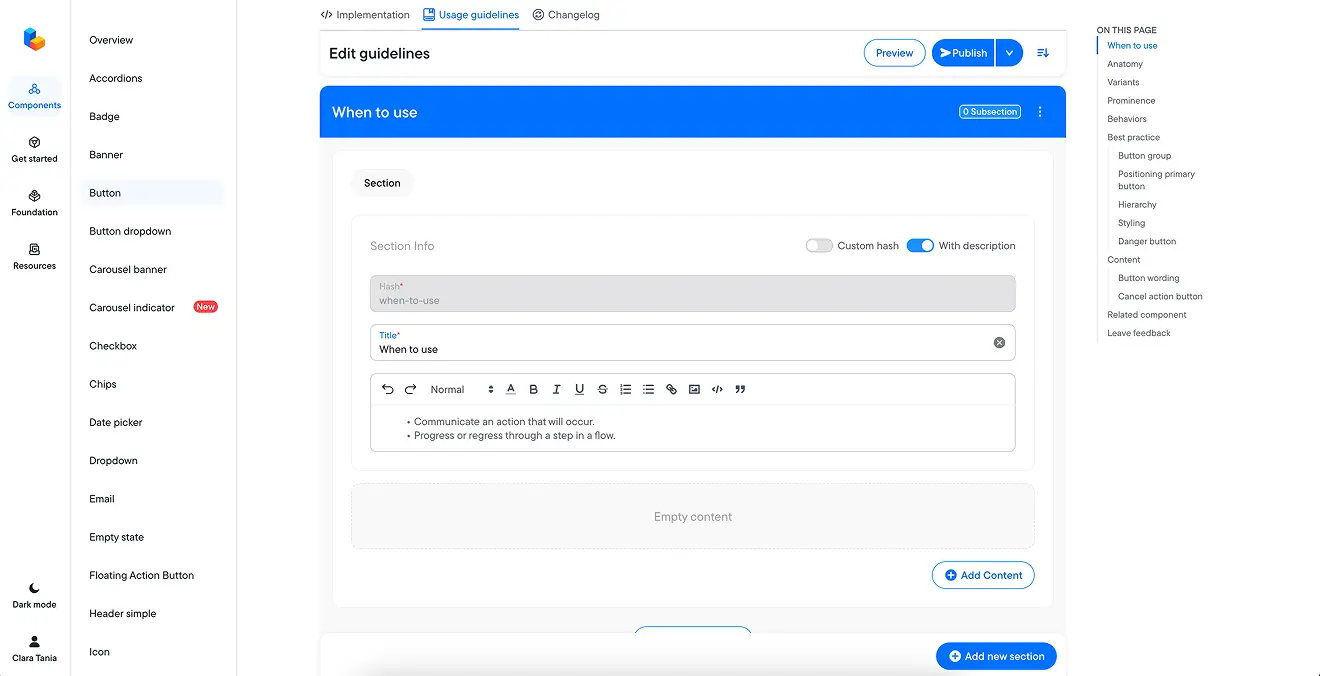Open Carousel banner component page
Viewport: 1320px width, 676px height.
click(x=128, y=270)
